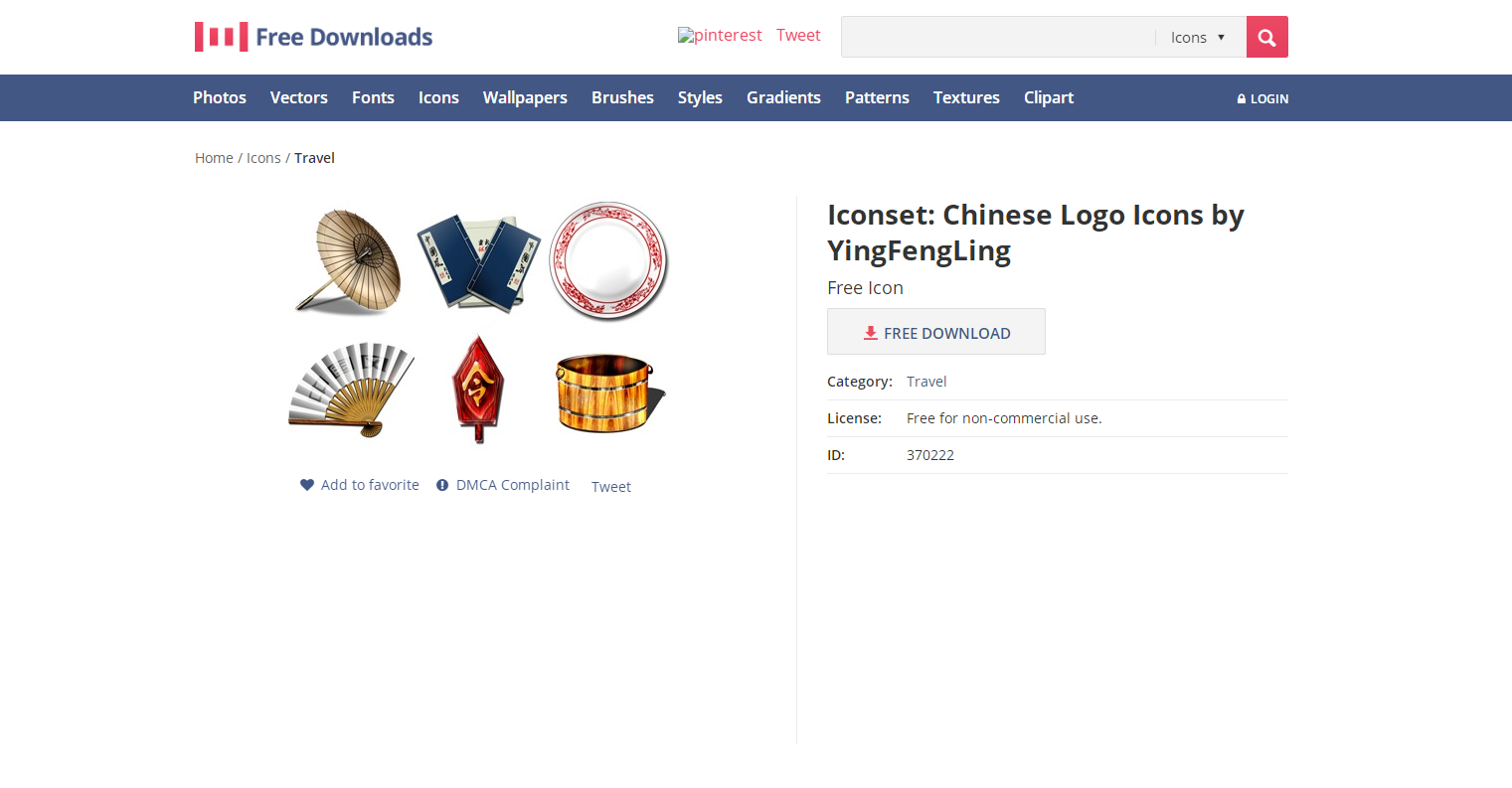
Task: Click the FREE DOWNLOAD button
Action: (x=936, y=332)
